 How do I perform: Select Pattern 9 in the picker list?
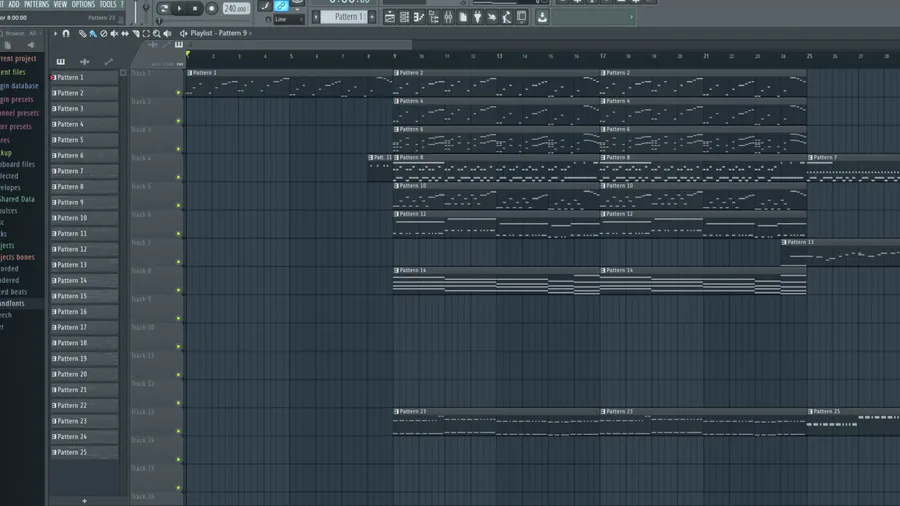point(84,203)
